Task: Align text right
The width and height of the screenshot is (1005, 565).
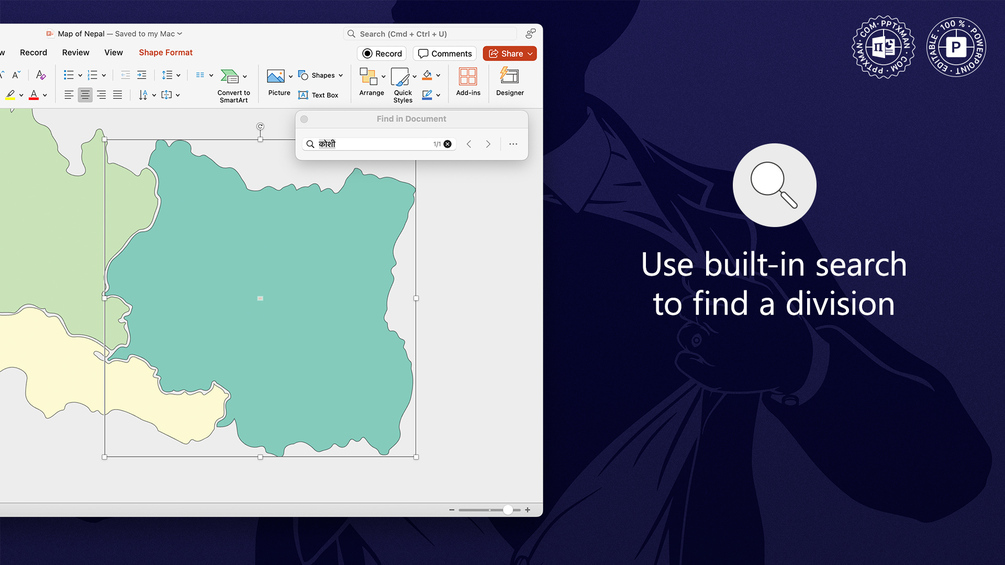Action: pyautogui.click(x=101, y=95)
